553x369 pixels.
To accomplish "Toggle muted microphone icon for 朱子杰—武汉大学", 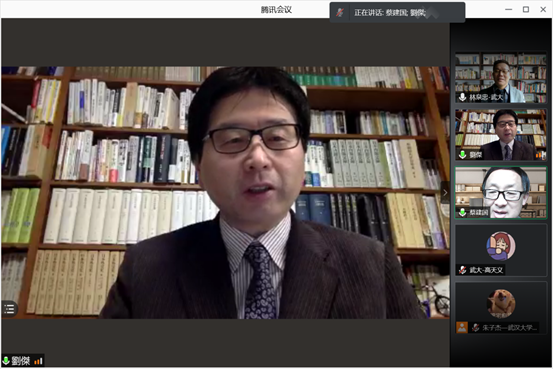I will click(x=475, y=328).
